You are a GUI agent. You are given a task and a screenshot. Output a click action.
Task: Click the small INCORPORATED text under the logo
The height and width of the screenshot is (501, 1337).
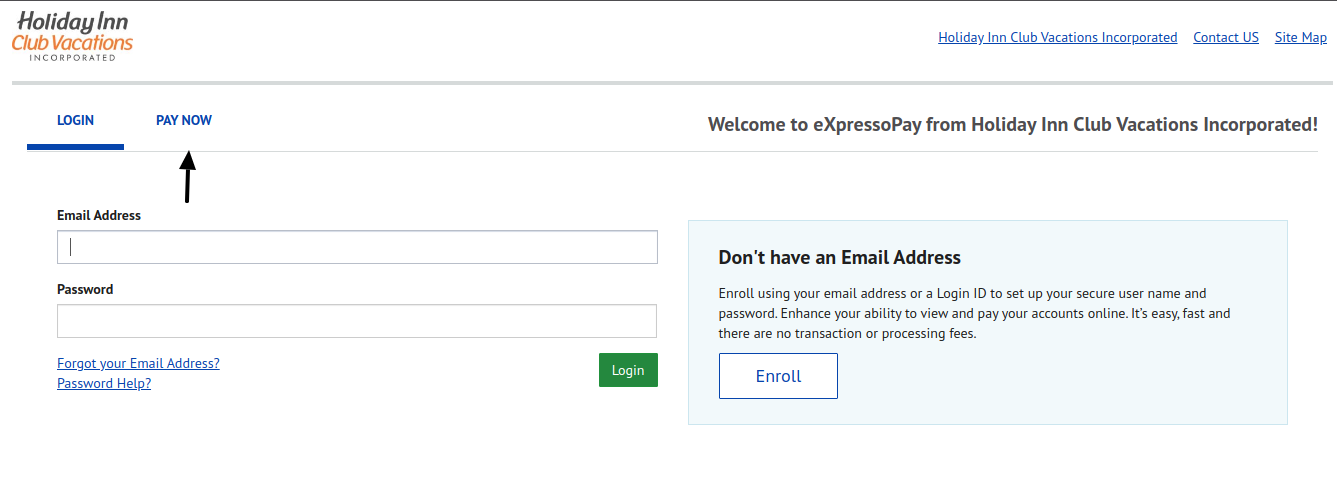(x=72, y=58)
